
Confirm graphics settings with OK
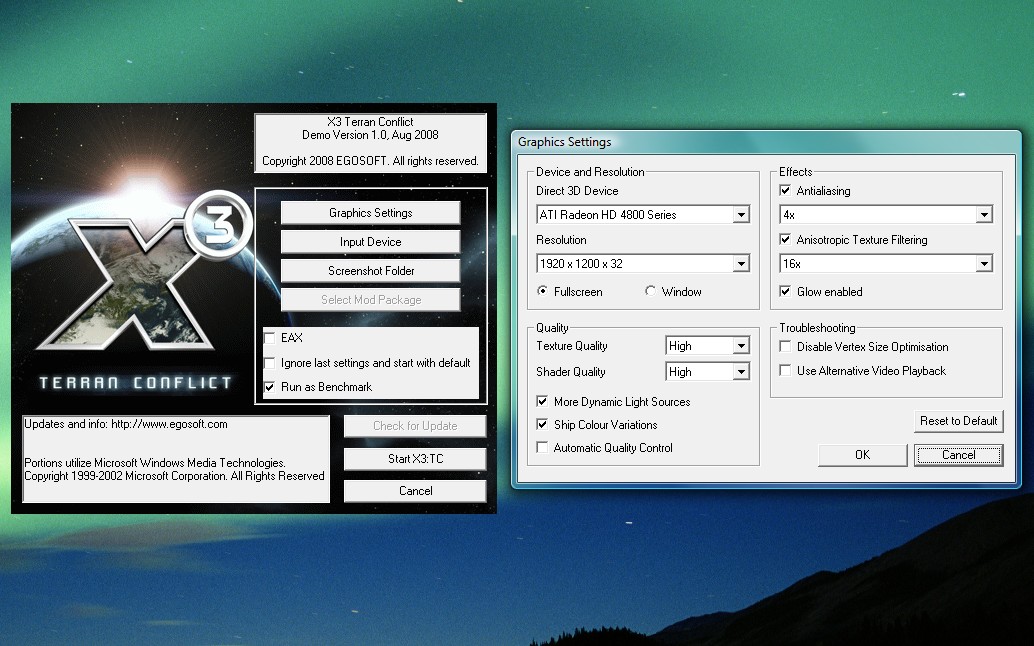863,455
